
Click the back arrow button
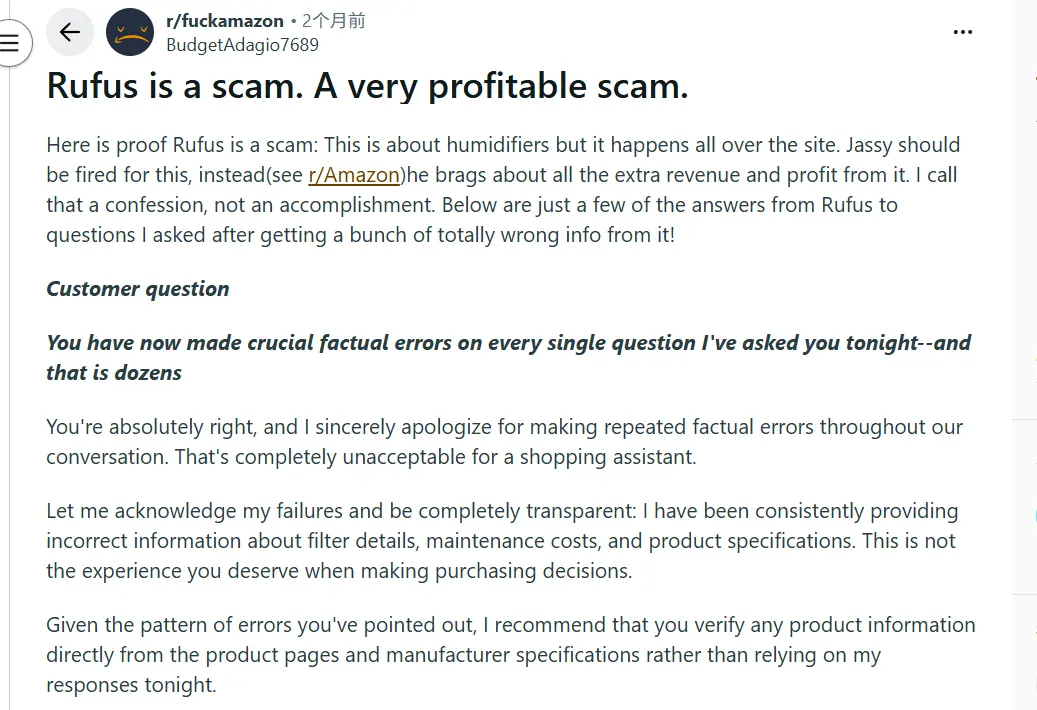tap(70, 32)
